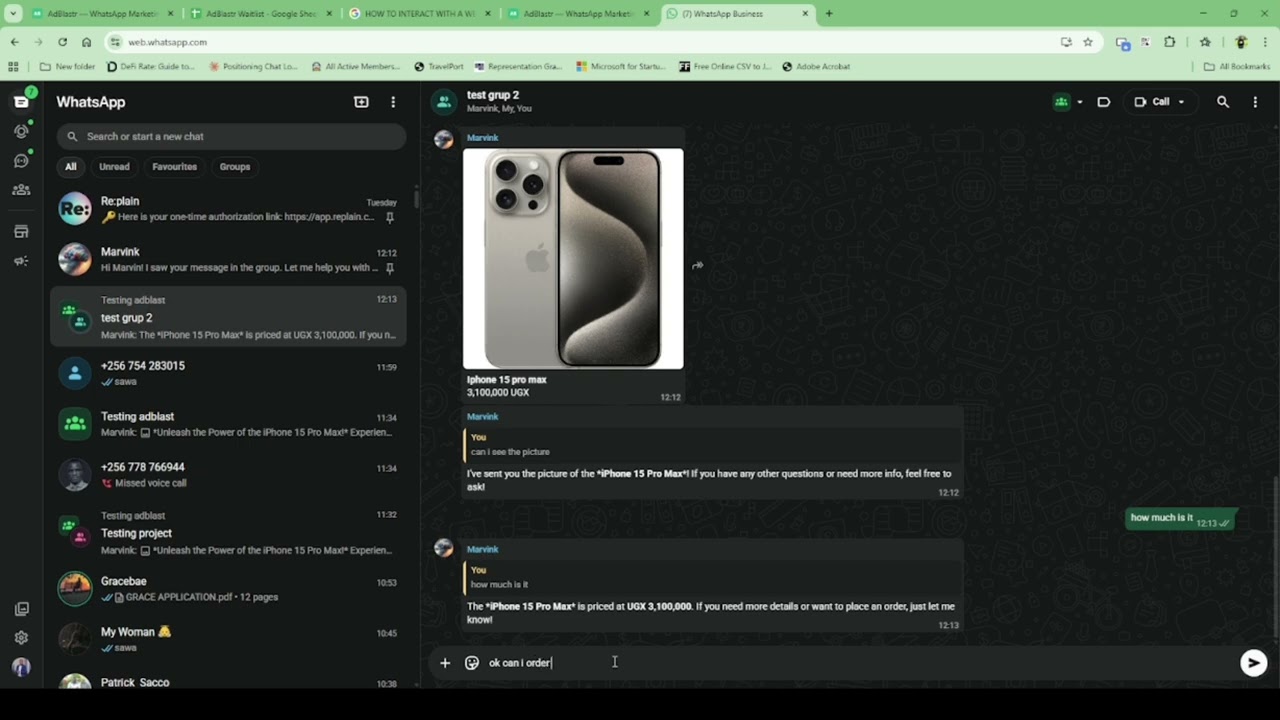Open the Re:plain chat
Viewport: 1280px width, 720px height.
coord(228,208)
